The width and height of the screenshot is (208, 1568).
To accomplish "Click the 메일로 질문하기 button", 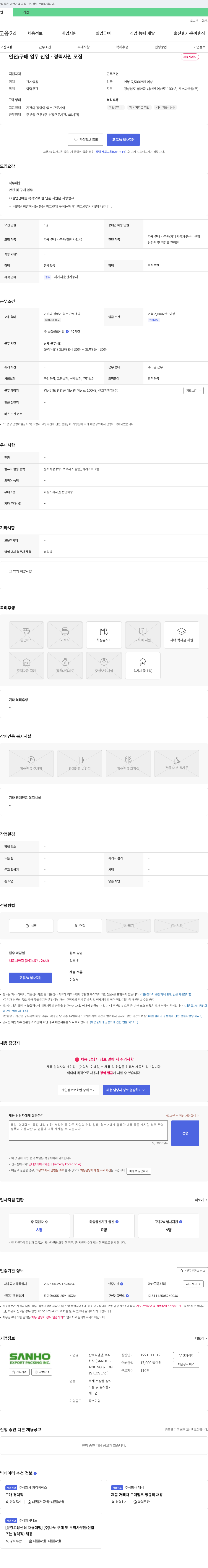I will pos(139,1171).
